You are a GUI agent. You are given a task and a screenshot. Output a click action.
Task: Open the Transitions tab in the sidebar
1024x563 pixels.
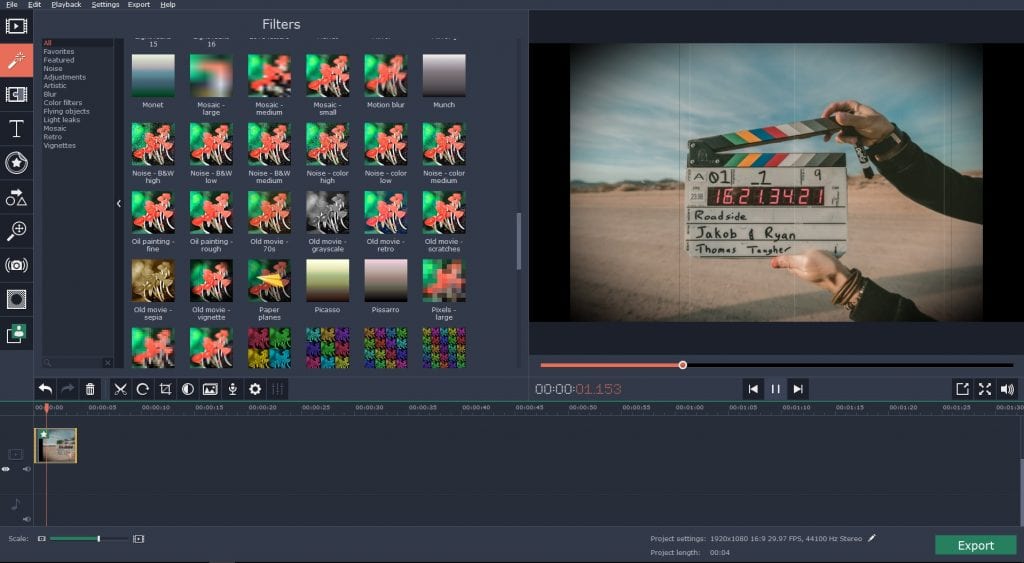16,94
